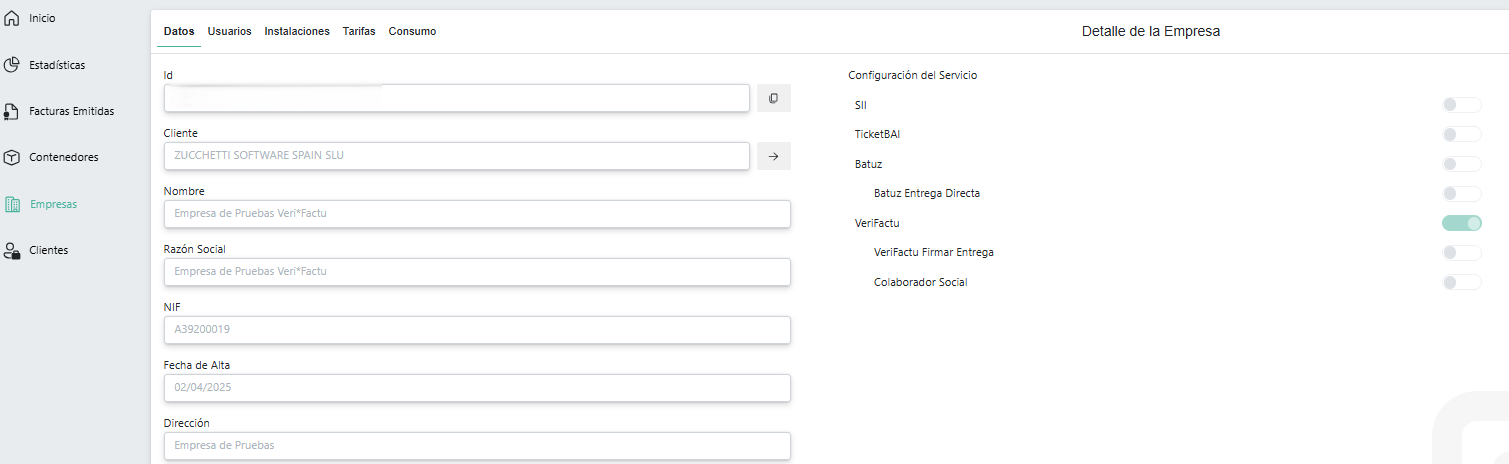1509x464 pixels.
Task: Open the Instalaciones tab
Action: (x=297, y=31)
